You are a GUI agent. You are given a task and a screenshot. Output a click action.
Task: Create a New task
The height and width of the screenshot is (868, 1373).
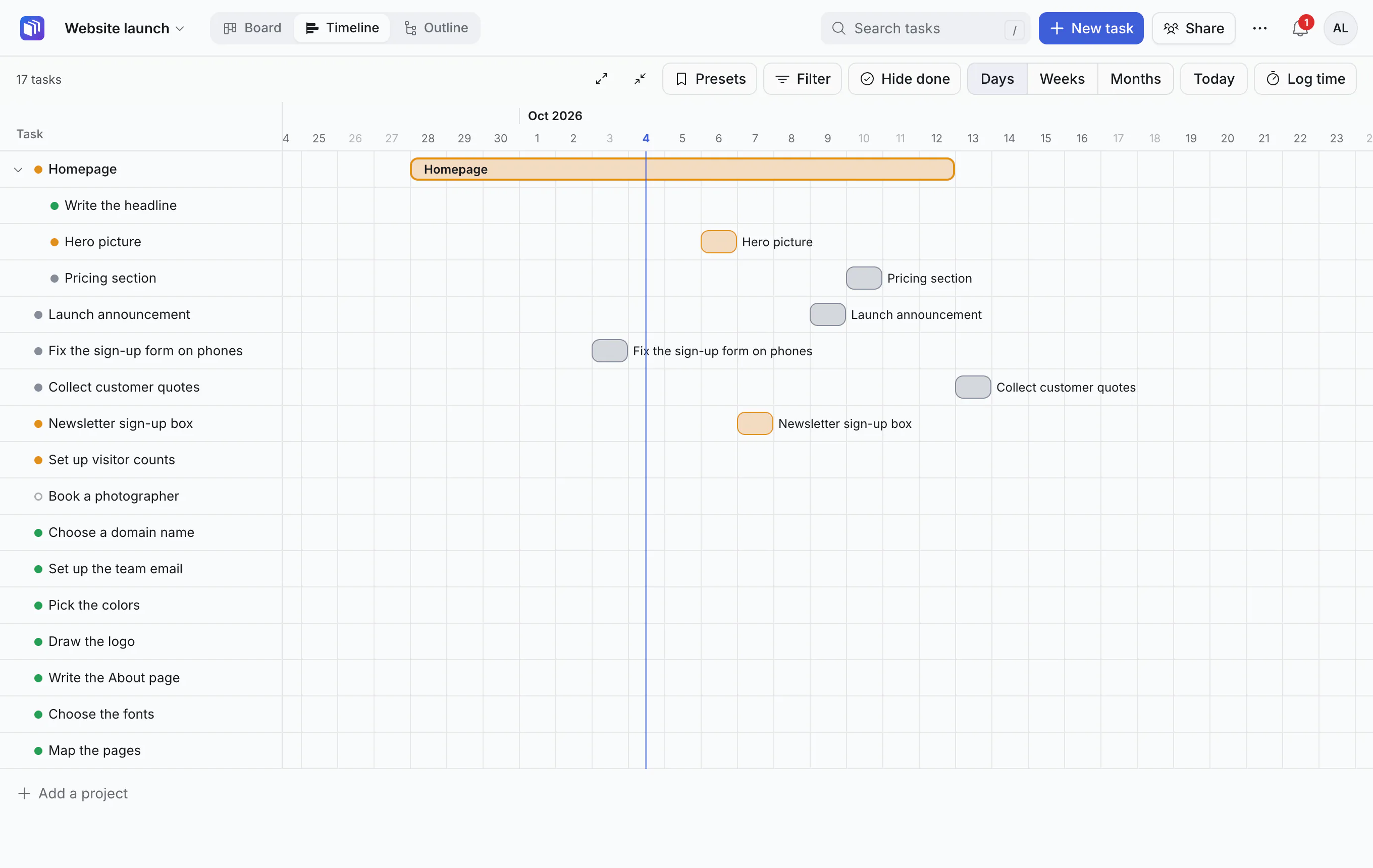[x=1091, y=28]
